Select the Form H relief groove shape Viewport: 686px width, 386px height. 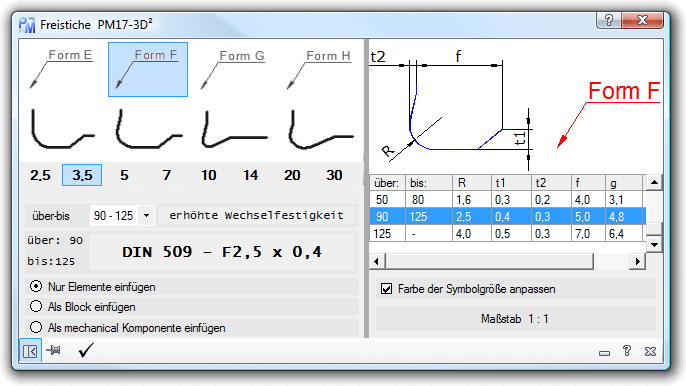tap(319, 70)
